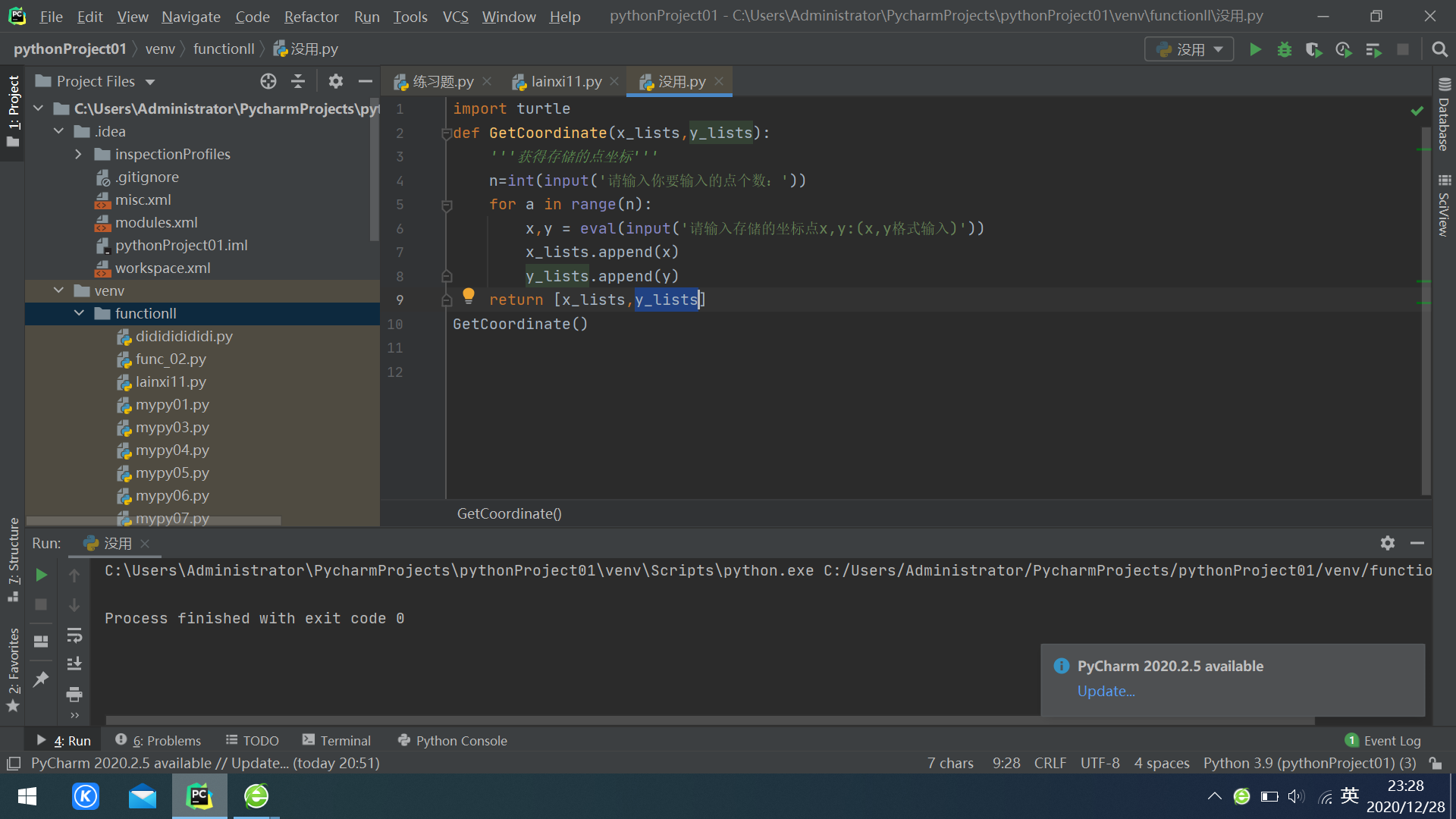Collapse all in the project tree
1456x819 pixels.
(x=298, y=81)
